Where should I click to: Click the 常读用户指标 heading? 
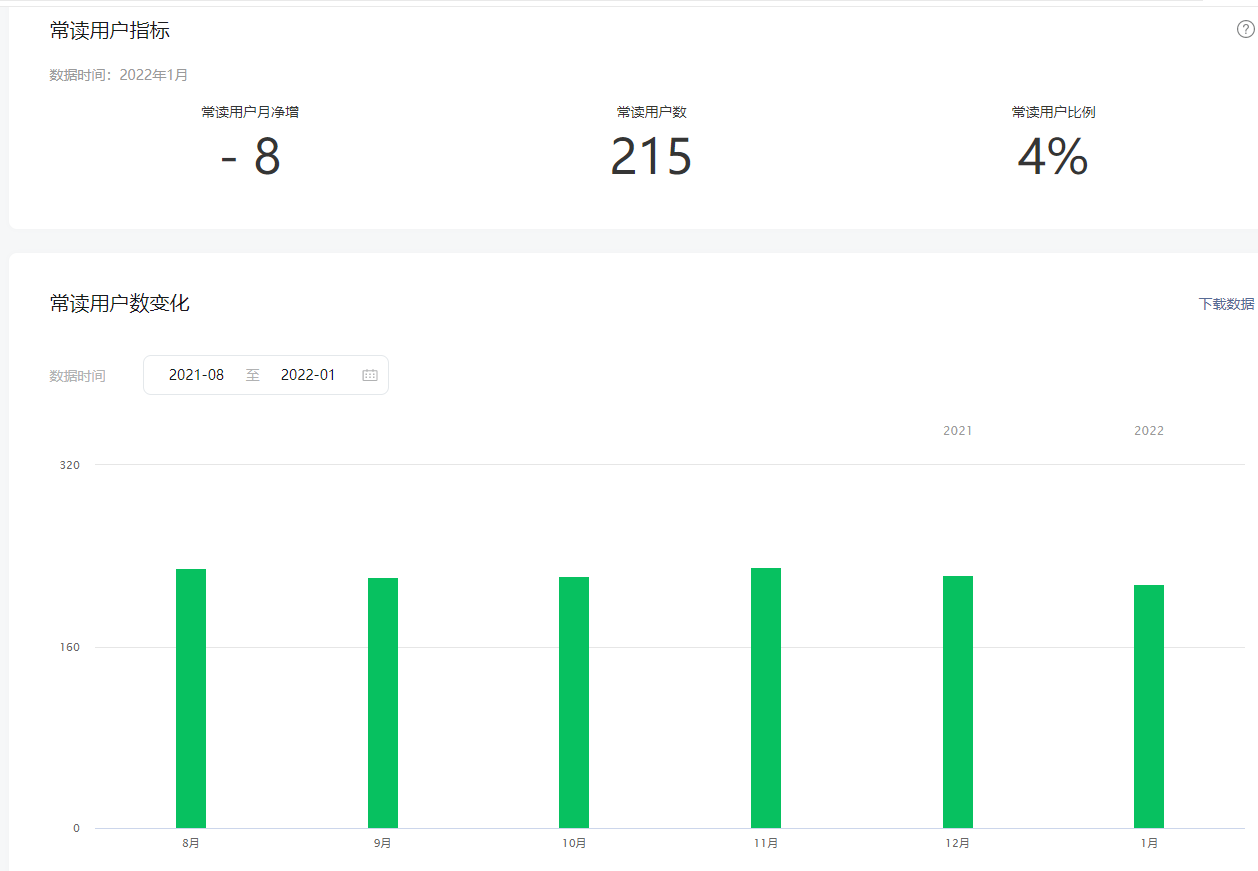tap(110, 31)
